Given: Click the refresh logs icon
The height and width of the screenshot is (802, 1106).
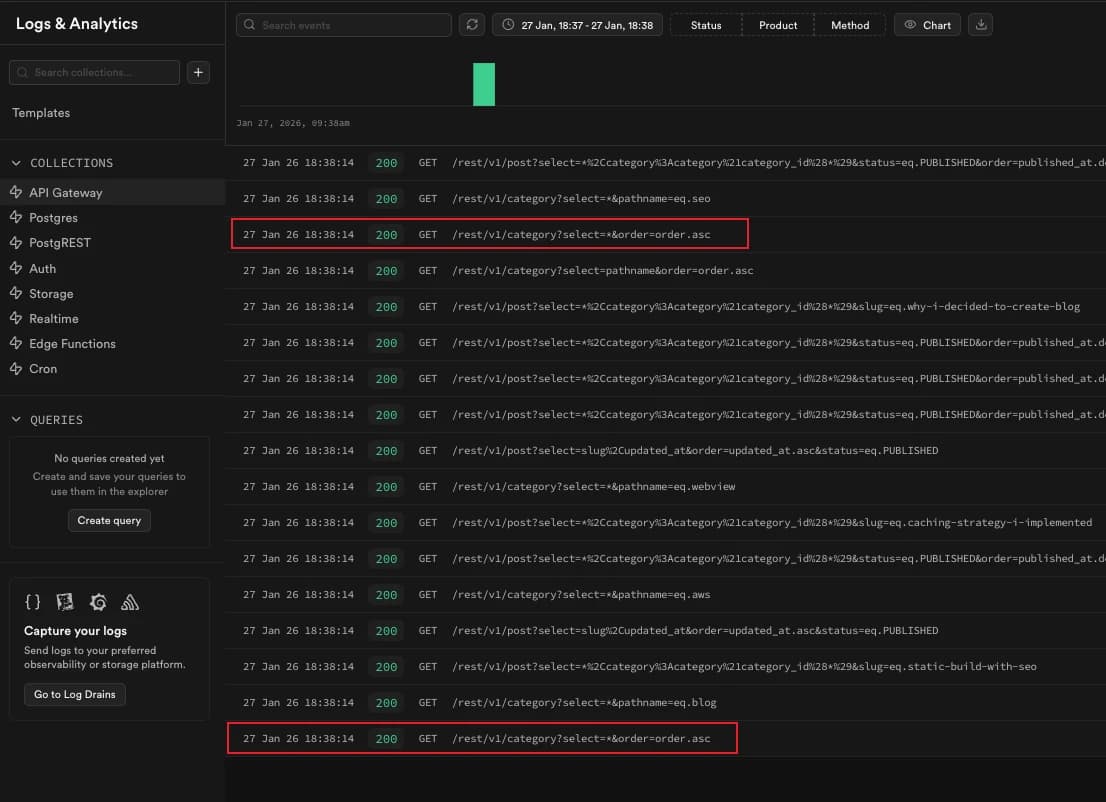Looking at the screenshot, I should point(471,25).
